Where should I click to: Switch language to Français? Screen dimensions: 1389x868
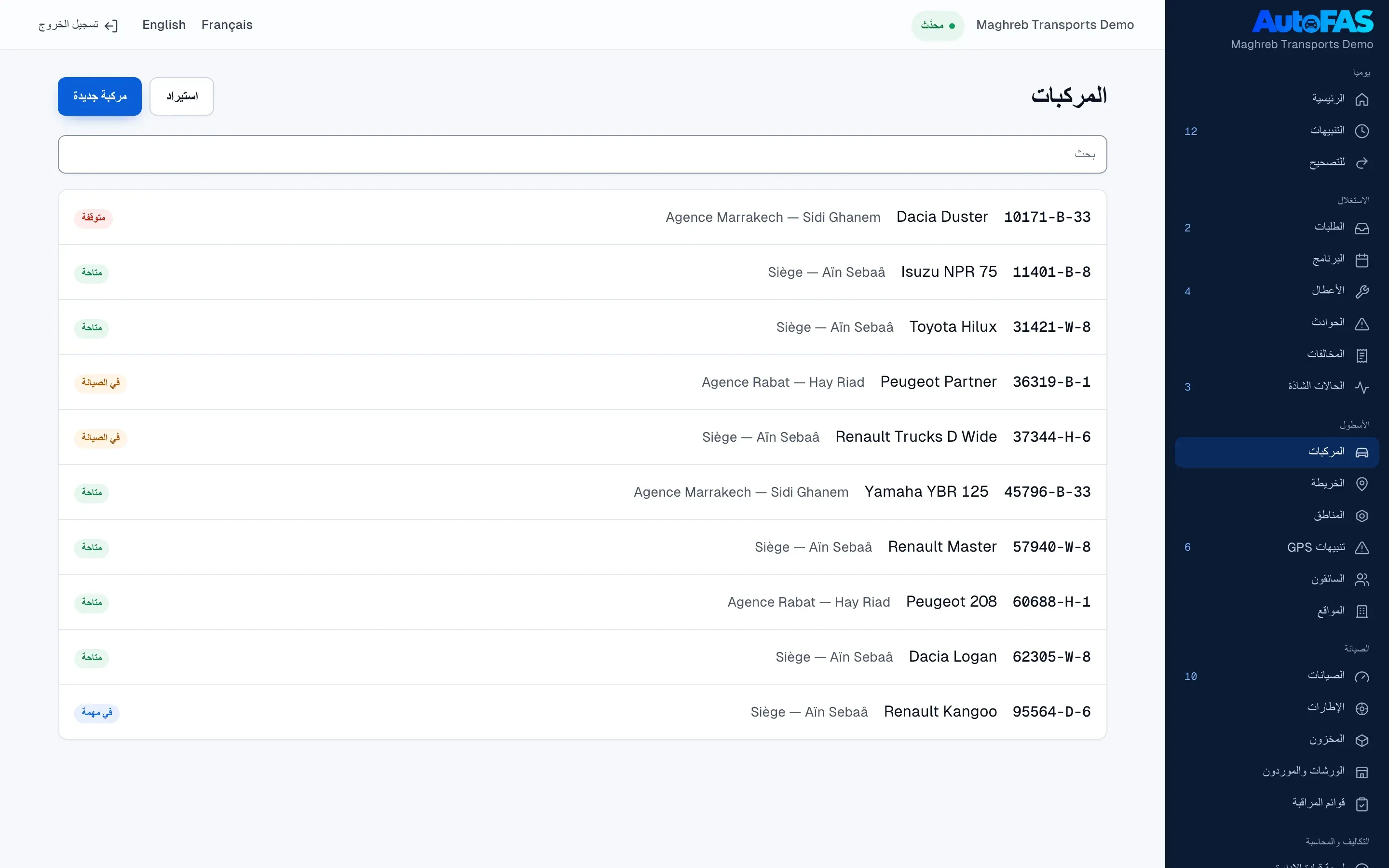click(x=227, y=25)
